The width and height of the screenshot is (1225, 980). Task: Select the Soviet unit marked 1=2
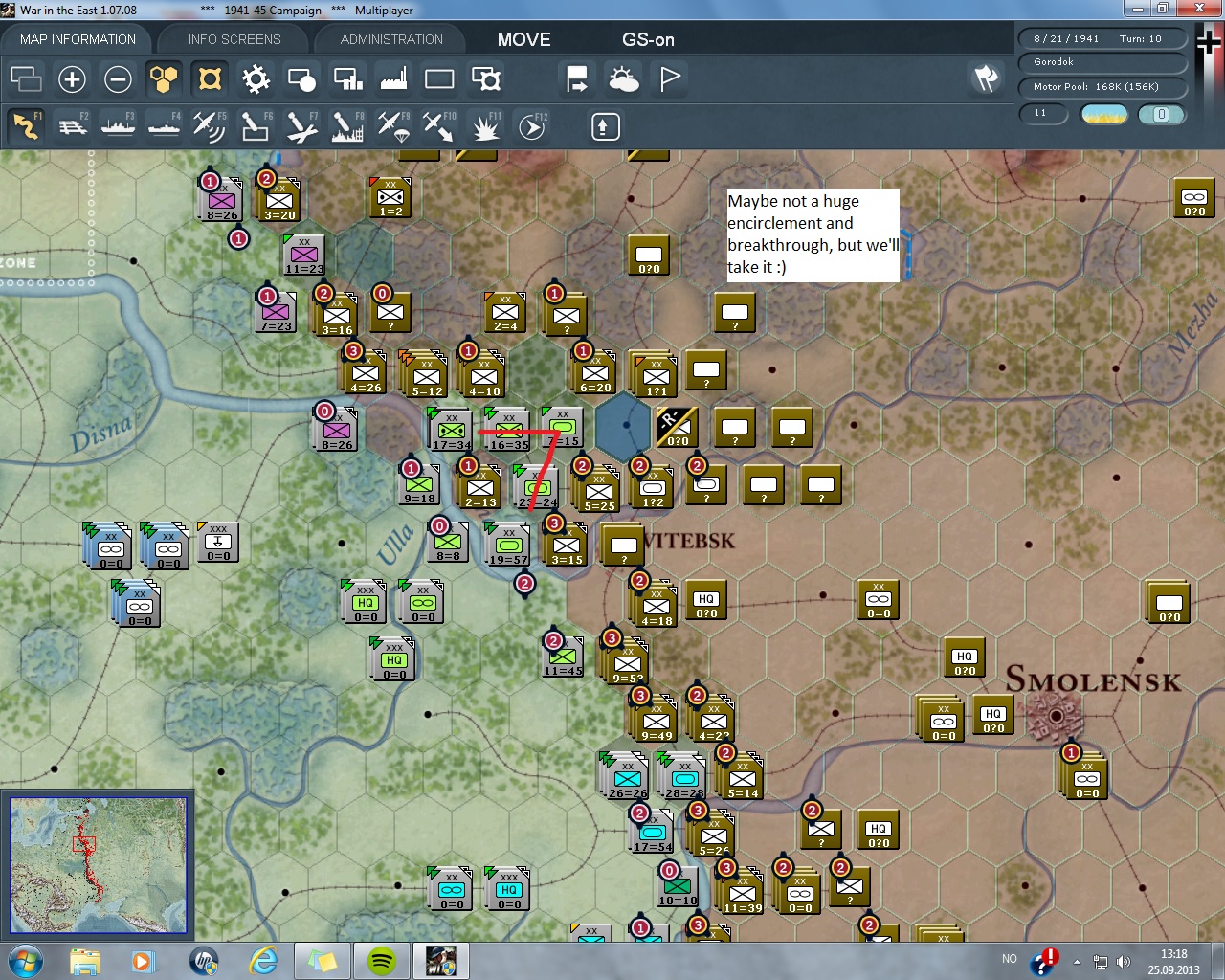390,197
